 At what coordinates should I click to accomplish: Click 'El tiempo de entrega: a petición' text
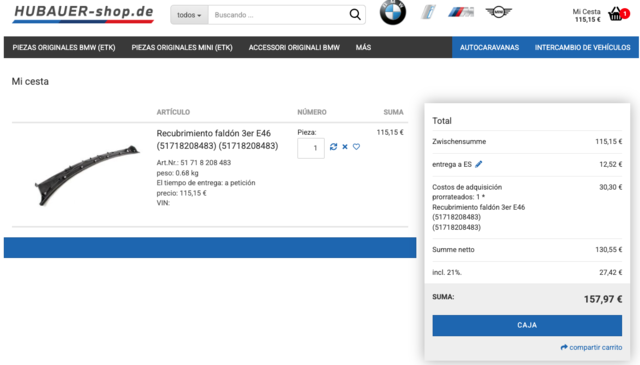click(x=206, y=183)
